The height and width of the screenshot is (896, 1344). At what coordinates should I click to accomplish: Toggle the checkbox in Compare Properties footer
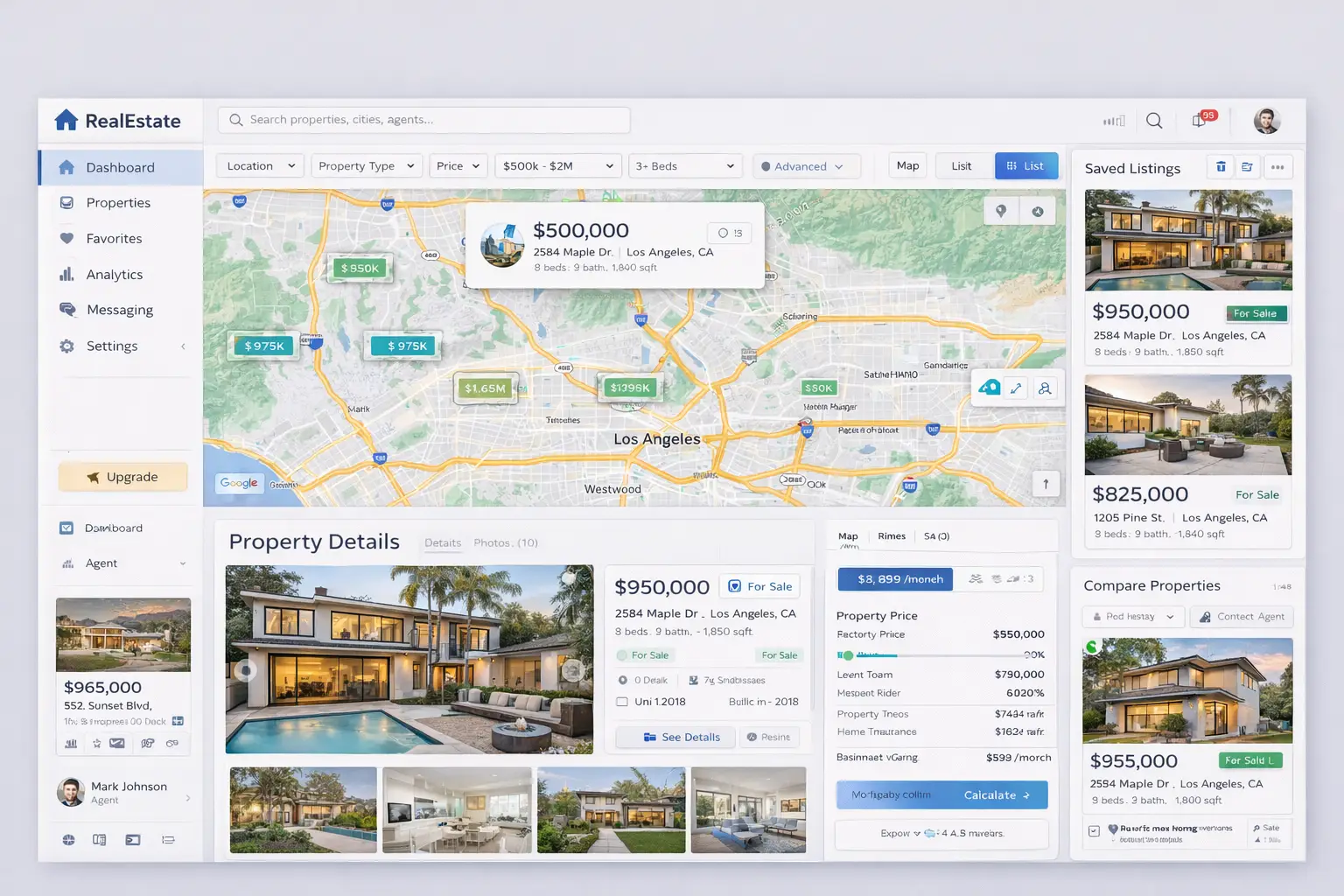tap(1093, 832)
